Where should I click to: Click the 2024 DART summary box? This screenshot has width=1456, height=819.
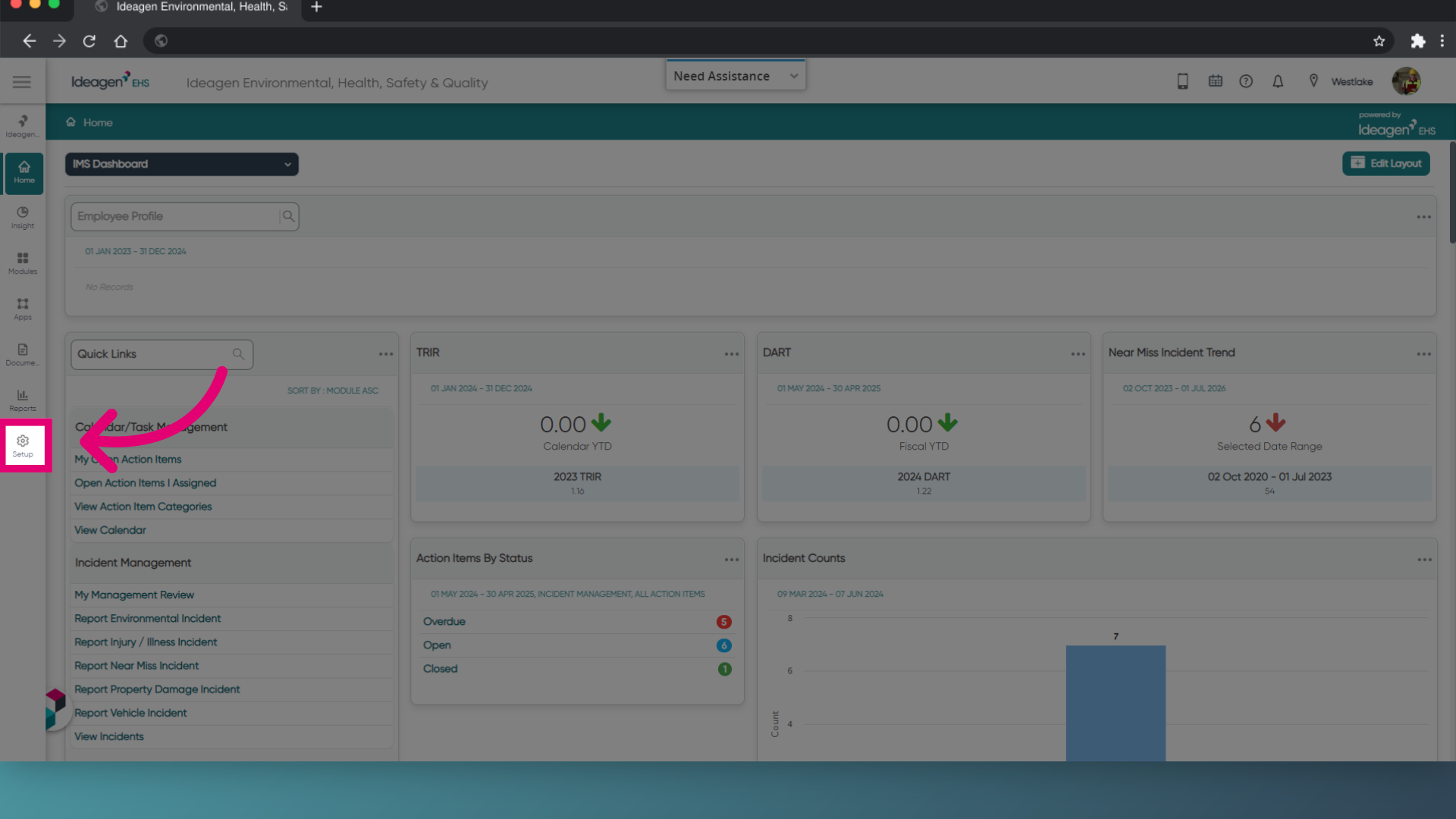[x=924, y=483]
